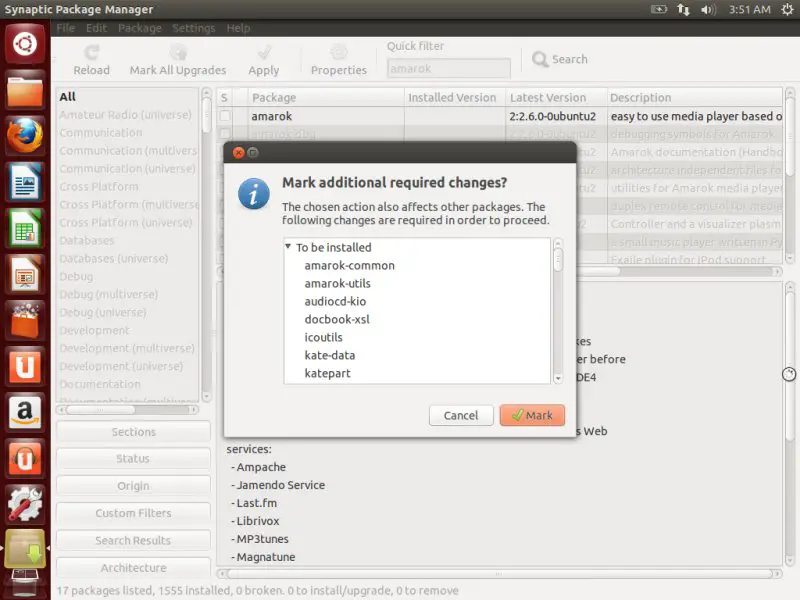Open the system session gear menu
Viewport: 800px width, 600px height.
787,9
